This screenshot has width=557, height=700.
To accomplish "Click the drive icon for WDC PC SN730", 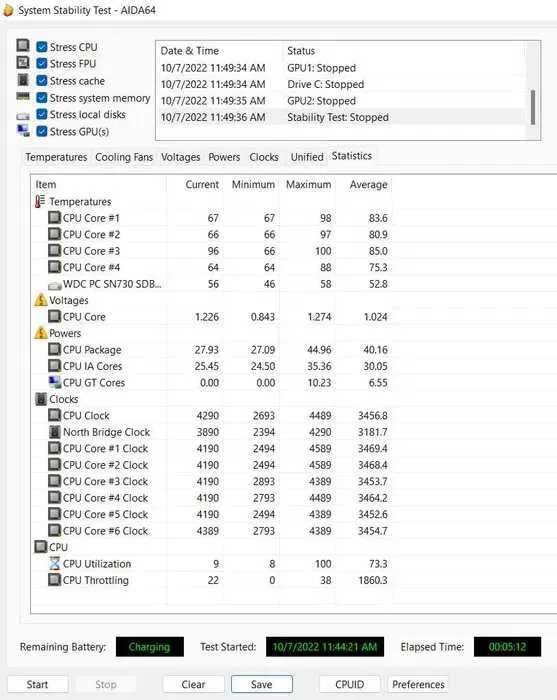I will click(54, 285).
